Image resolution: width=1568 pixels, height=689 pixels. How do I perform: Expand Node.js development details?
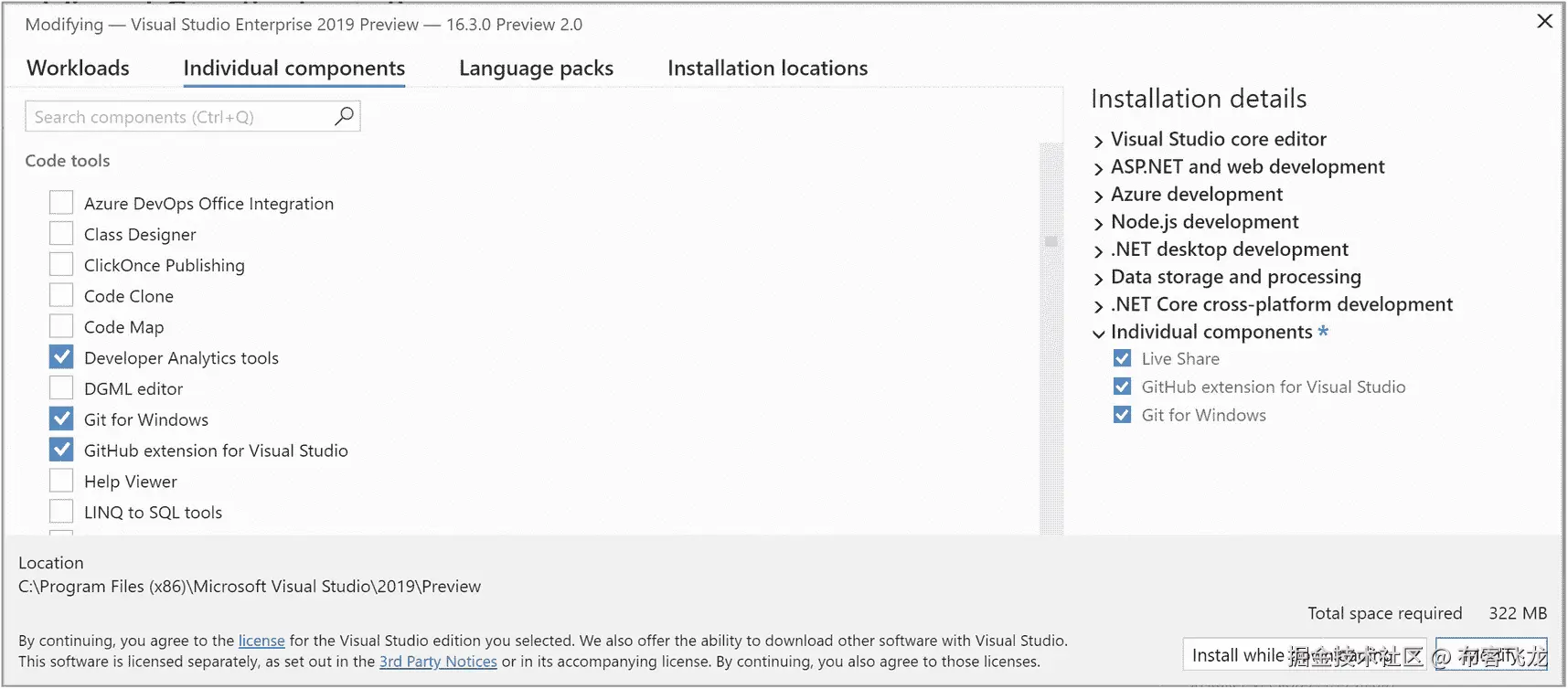click(x=1099, y=223)
